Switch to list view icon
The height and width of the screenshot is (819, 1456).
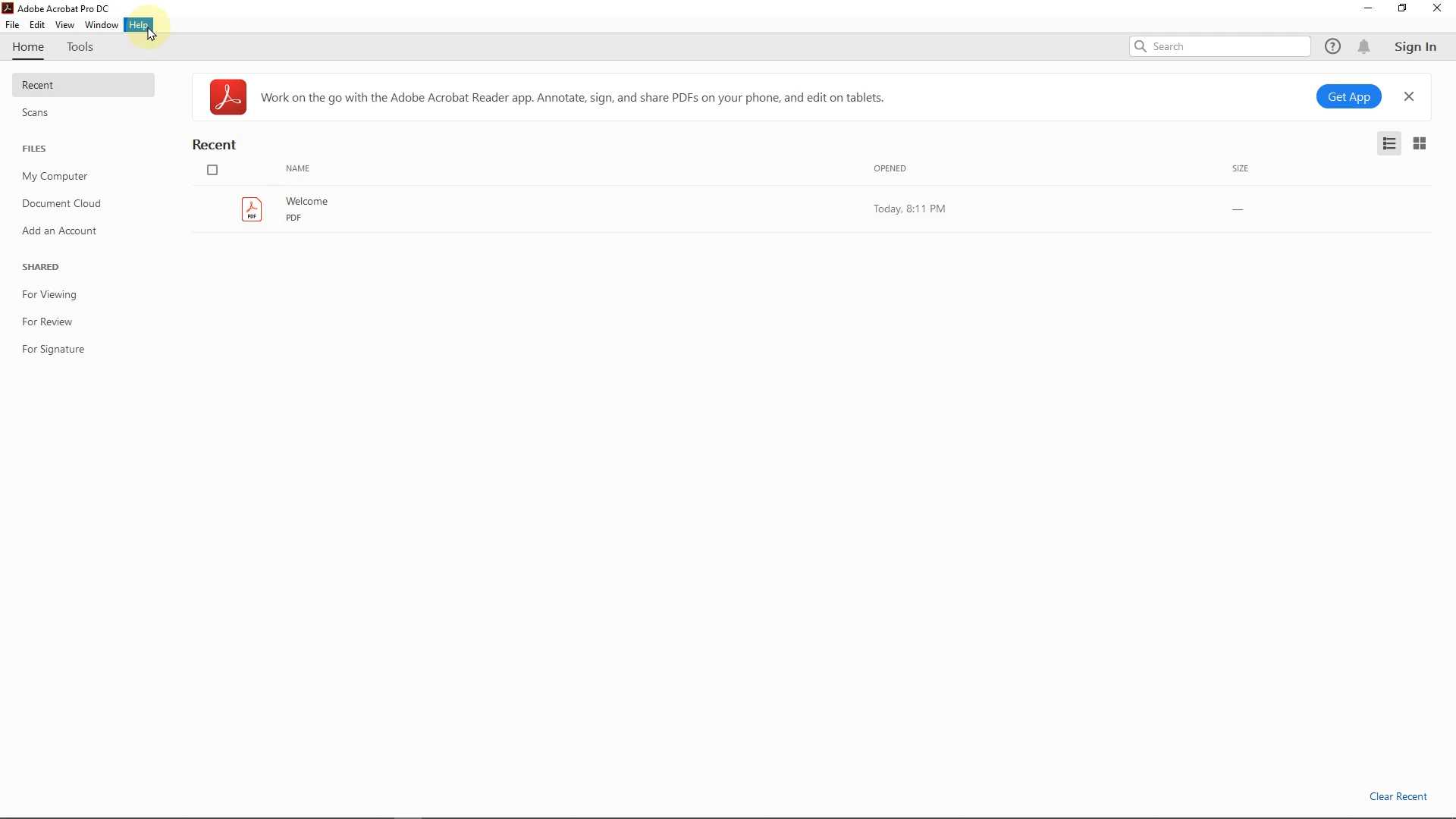pos(1389,144)
